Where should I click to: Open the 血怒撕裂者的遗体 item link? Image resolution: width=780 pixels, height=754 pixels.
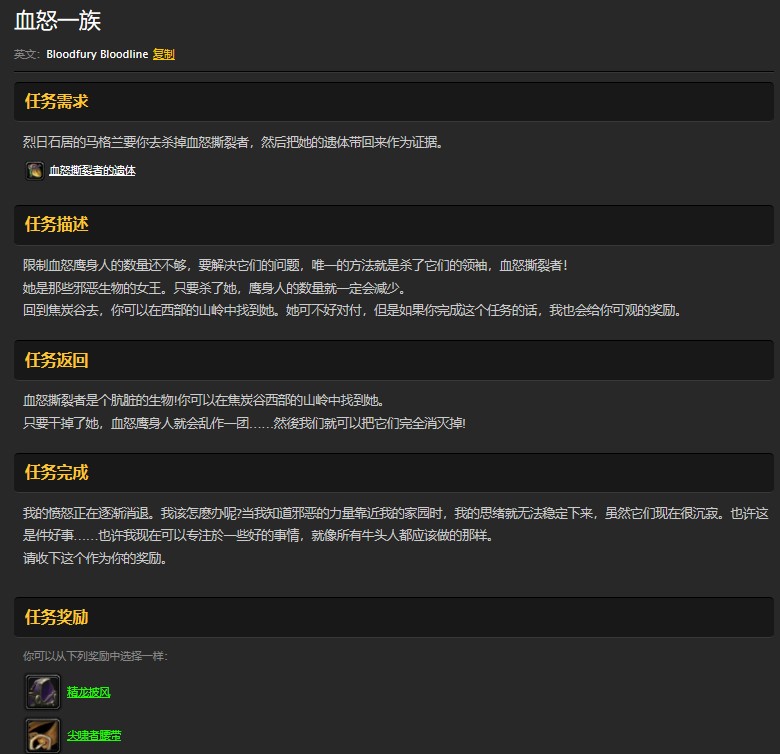[92, 171]
